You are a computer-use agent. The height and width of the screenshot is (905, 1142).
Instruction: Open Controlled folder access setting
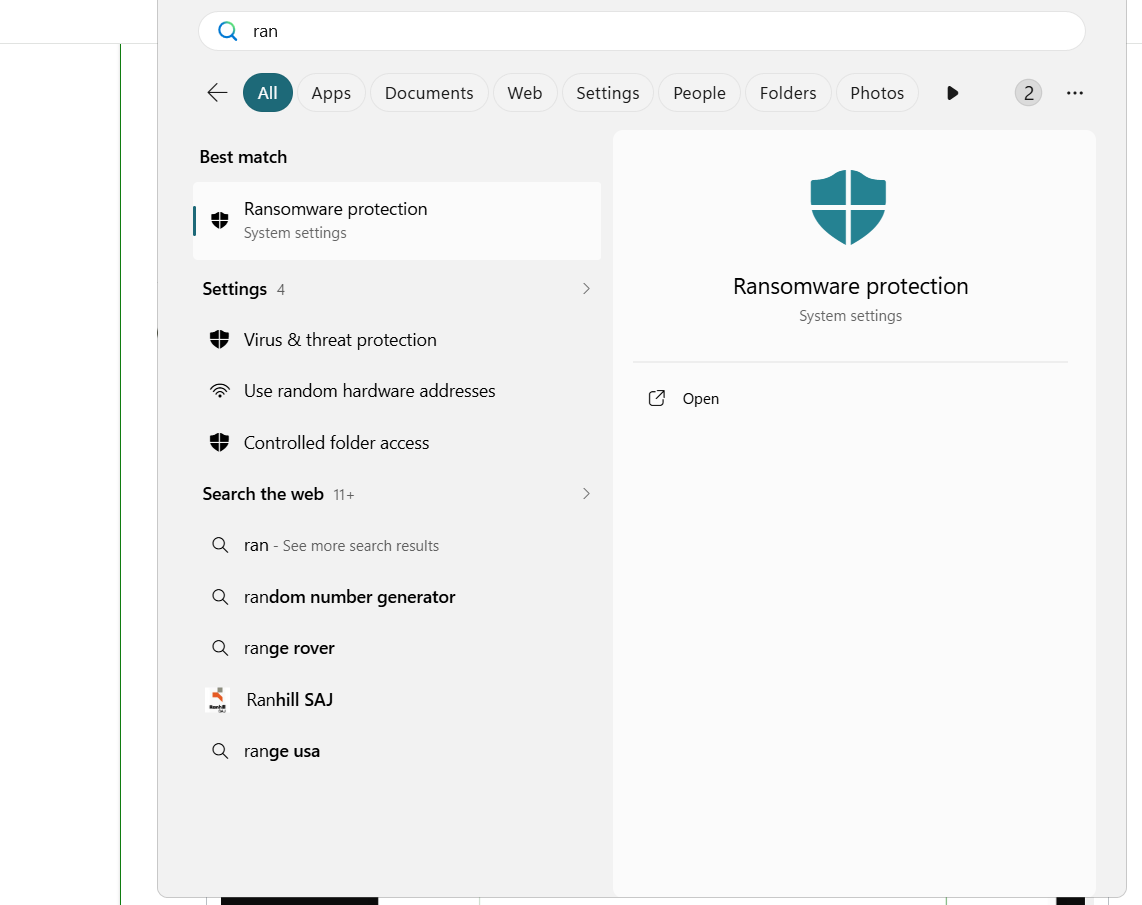[397, 443]
